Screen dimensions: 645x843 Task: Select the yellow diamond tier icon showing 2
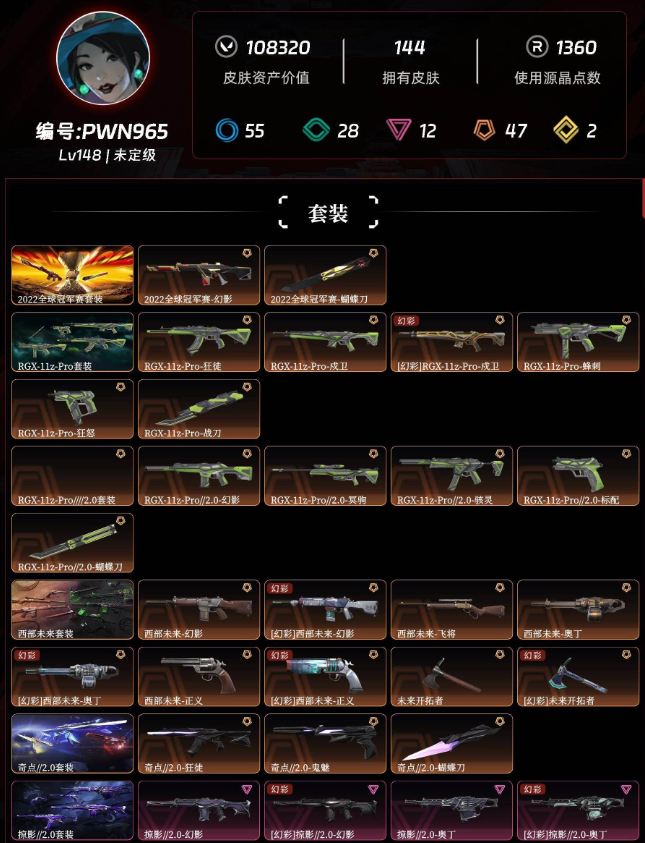click(566, 130)
